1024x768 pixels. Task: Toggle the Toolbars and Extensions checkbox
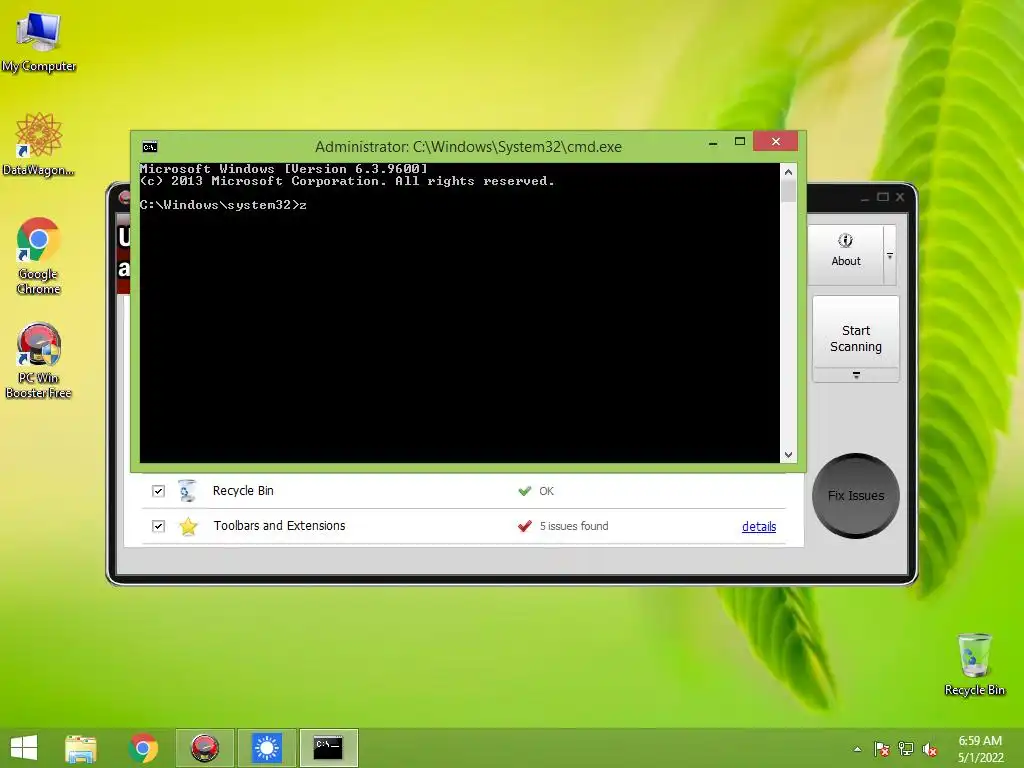click(x=158, y=526)
